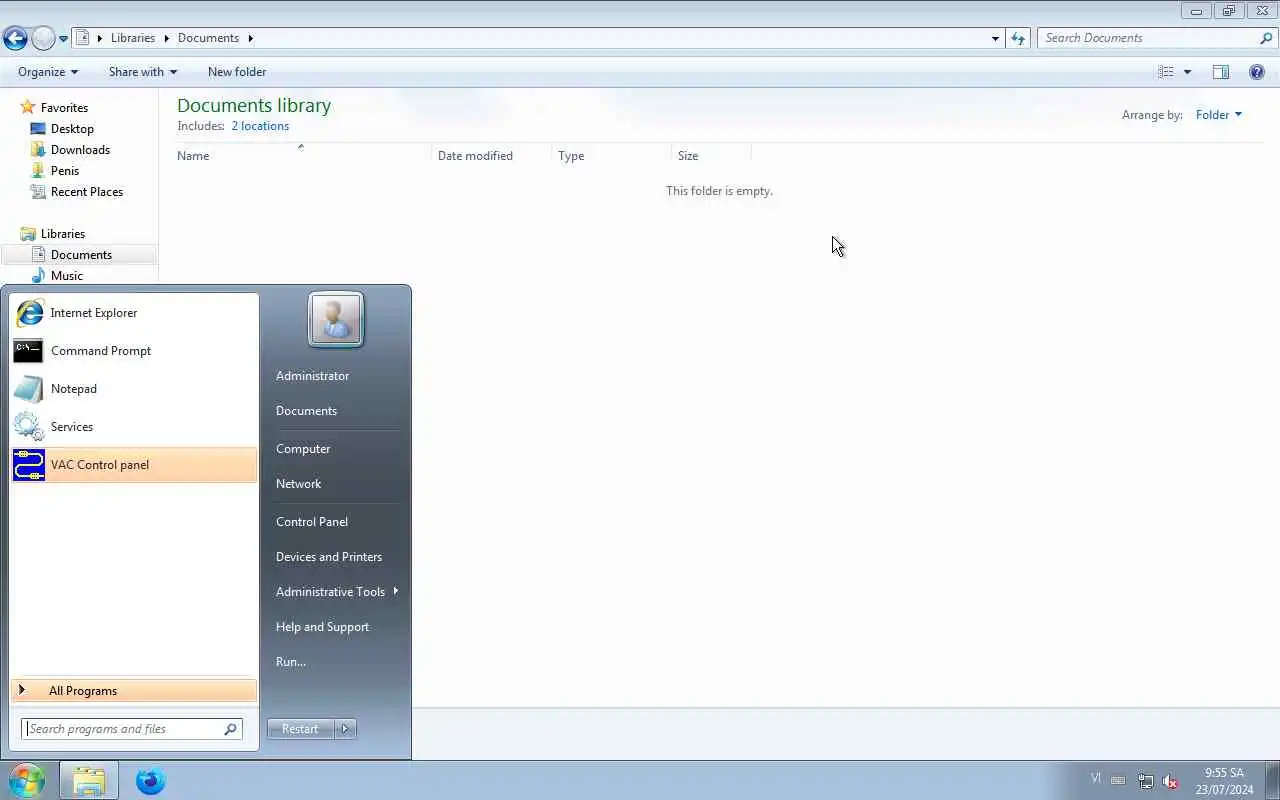Sort by Date modified column
Image resolution: width=1280 pixels, height=800 pixels.
coord(491,156)
